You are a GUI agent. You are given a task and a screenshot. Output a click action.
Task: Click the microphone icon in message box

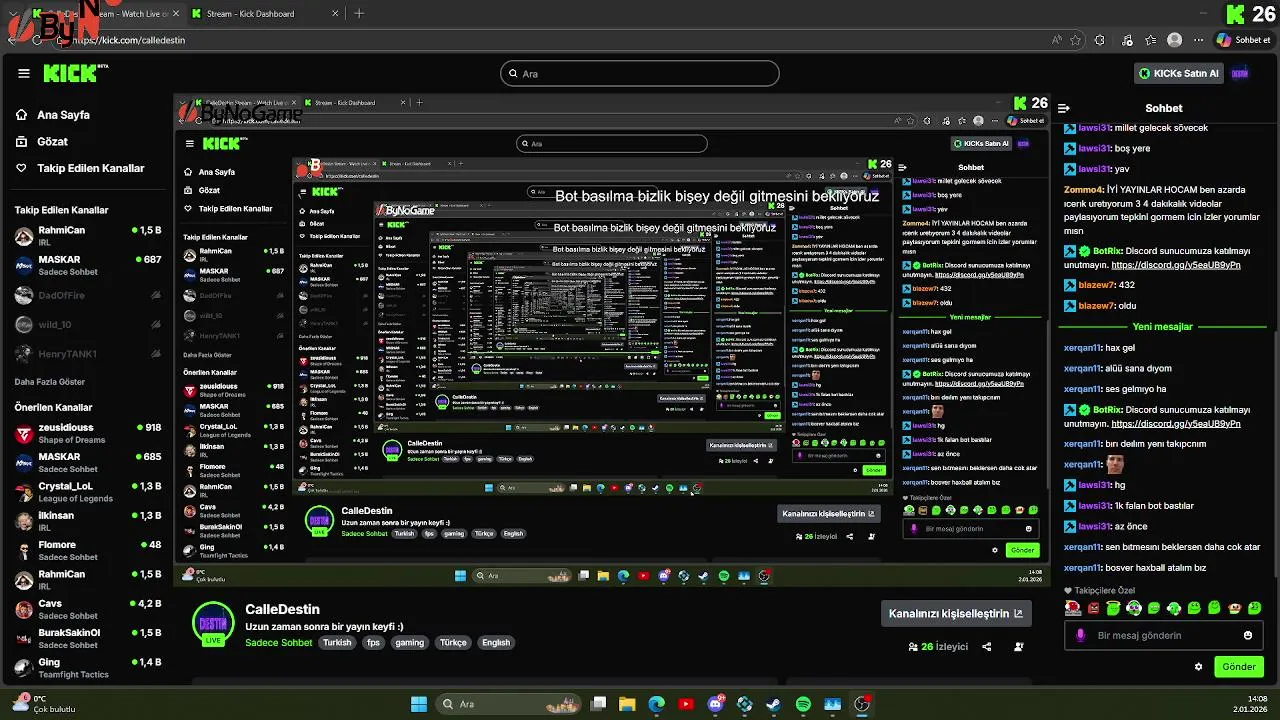click(1080, 635)
